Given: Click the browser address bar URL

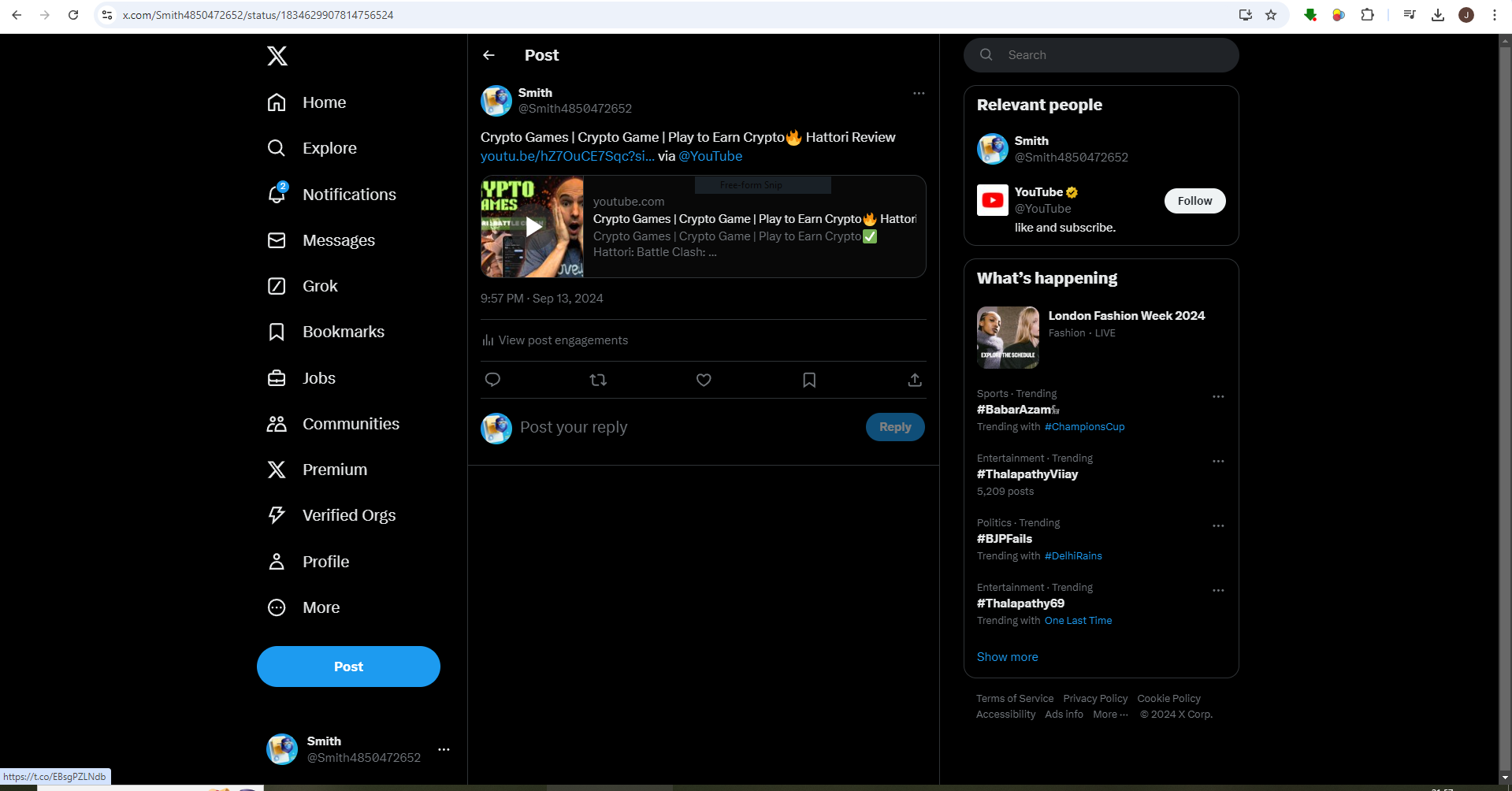Looking at the screenshot, I should pyautogui.click(x=258, y=15).
